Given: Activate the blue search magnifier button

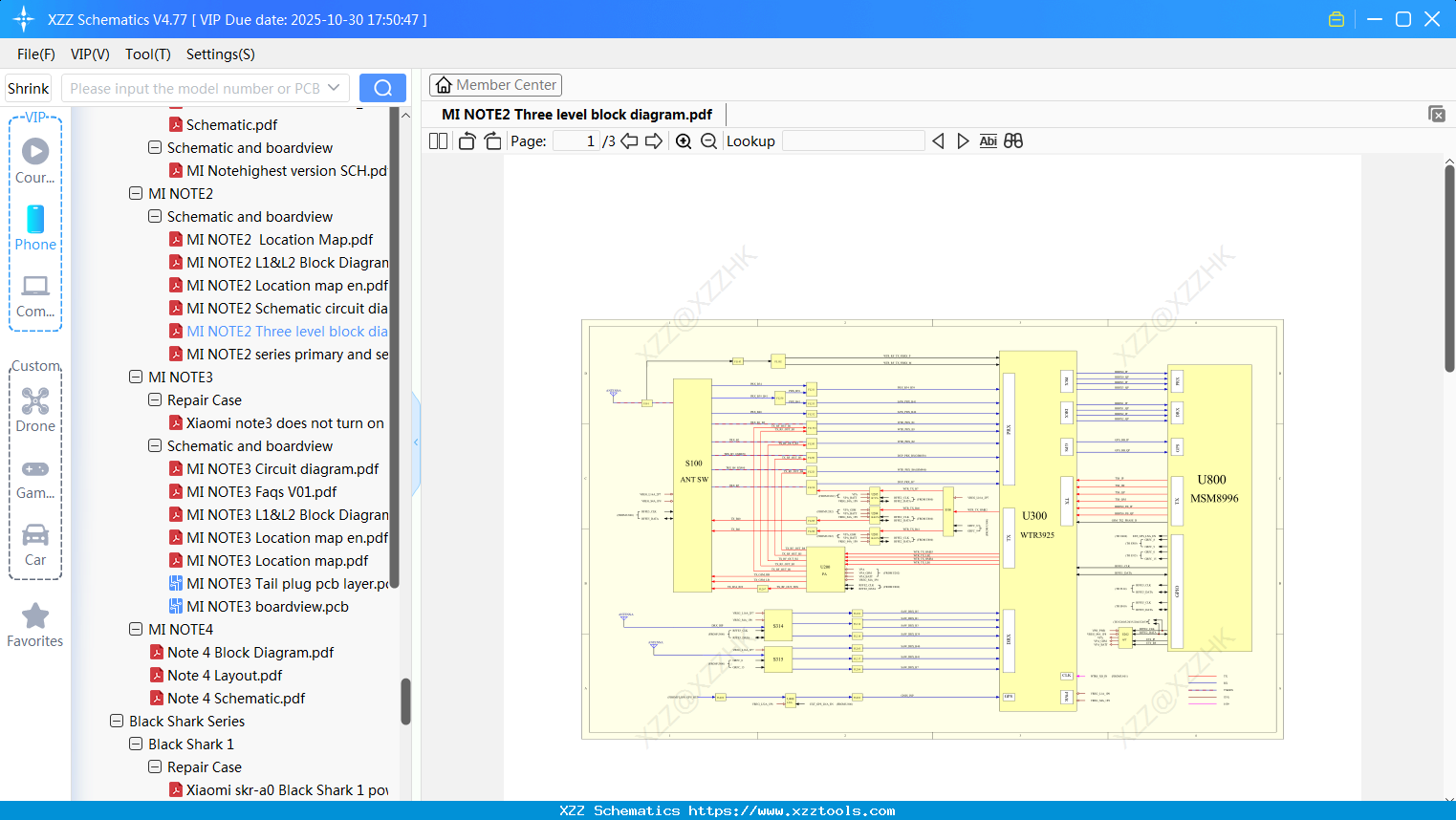Looking at the screenshot, I should click(382, 87).
